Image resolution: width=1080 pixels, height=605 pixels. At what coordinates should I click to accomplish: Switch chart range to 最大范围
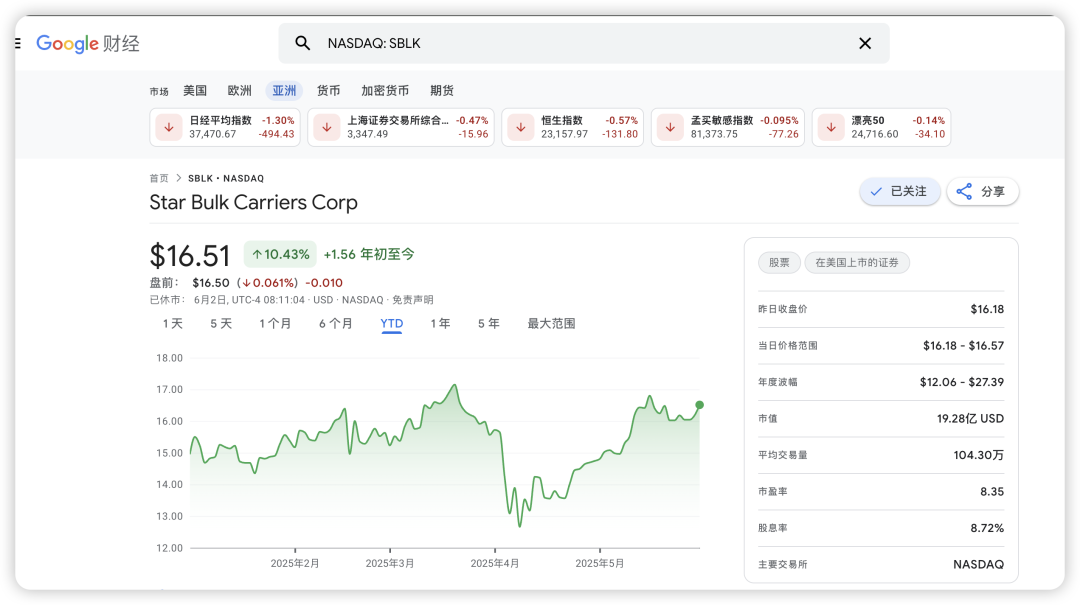coord(551,324)
